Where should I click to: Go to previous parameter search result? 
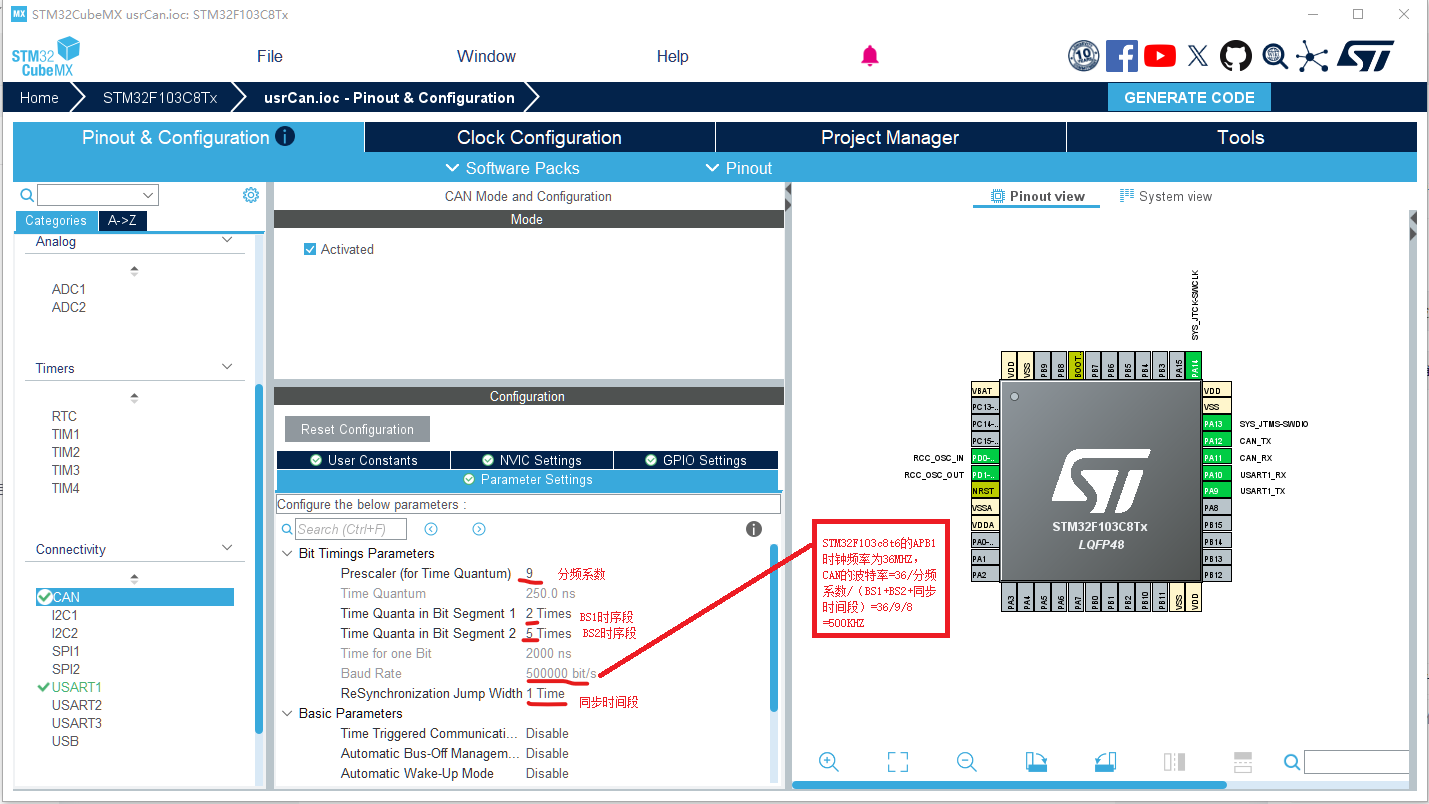[x=431, y=529]
